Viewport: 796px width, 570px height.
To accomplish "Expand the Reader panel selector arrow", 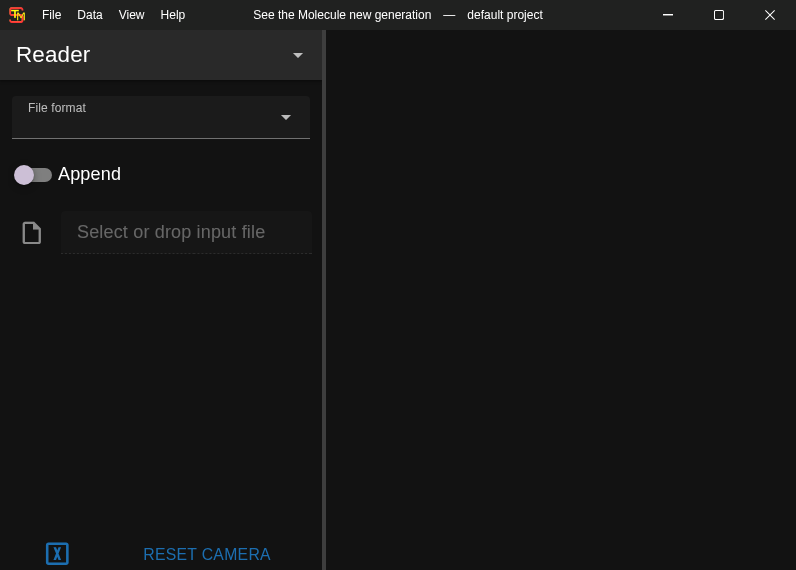I will coord(298,55).
